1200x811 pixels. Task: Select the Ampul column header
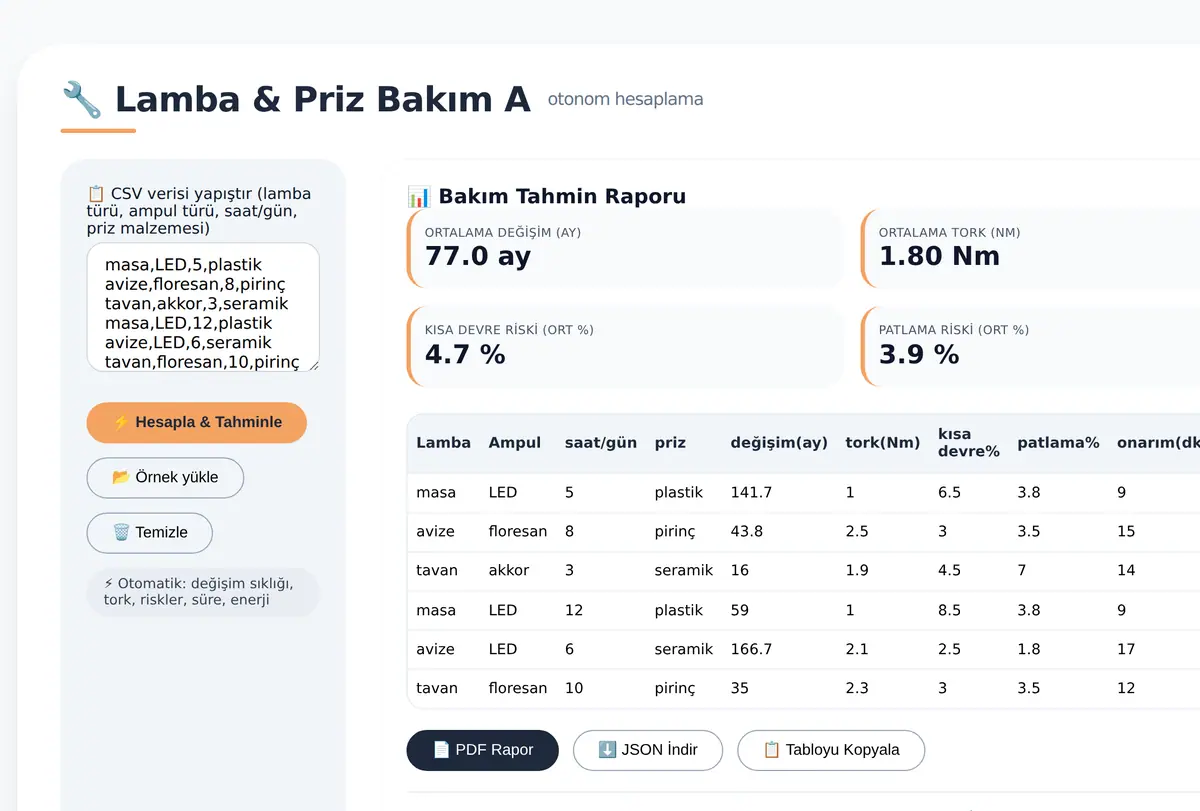coord(515,442)
